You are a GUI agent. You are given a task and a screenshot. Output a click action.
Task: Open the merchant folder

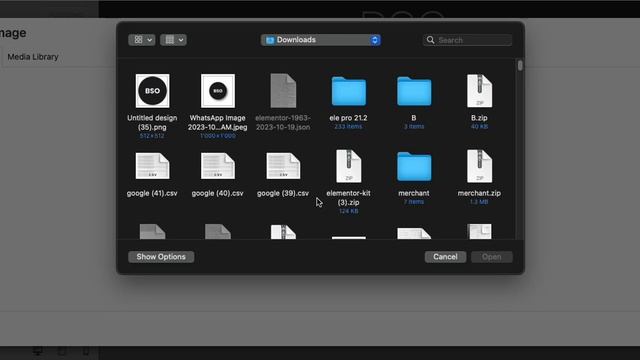[414, 167]
